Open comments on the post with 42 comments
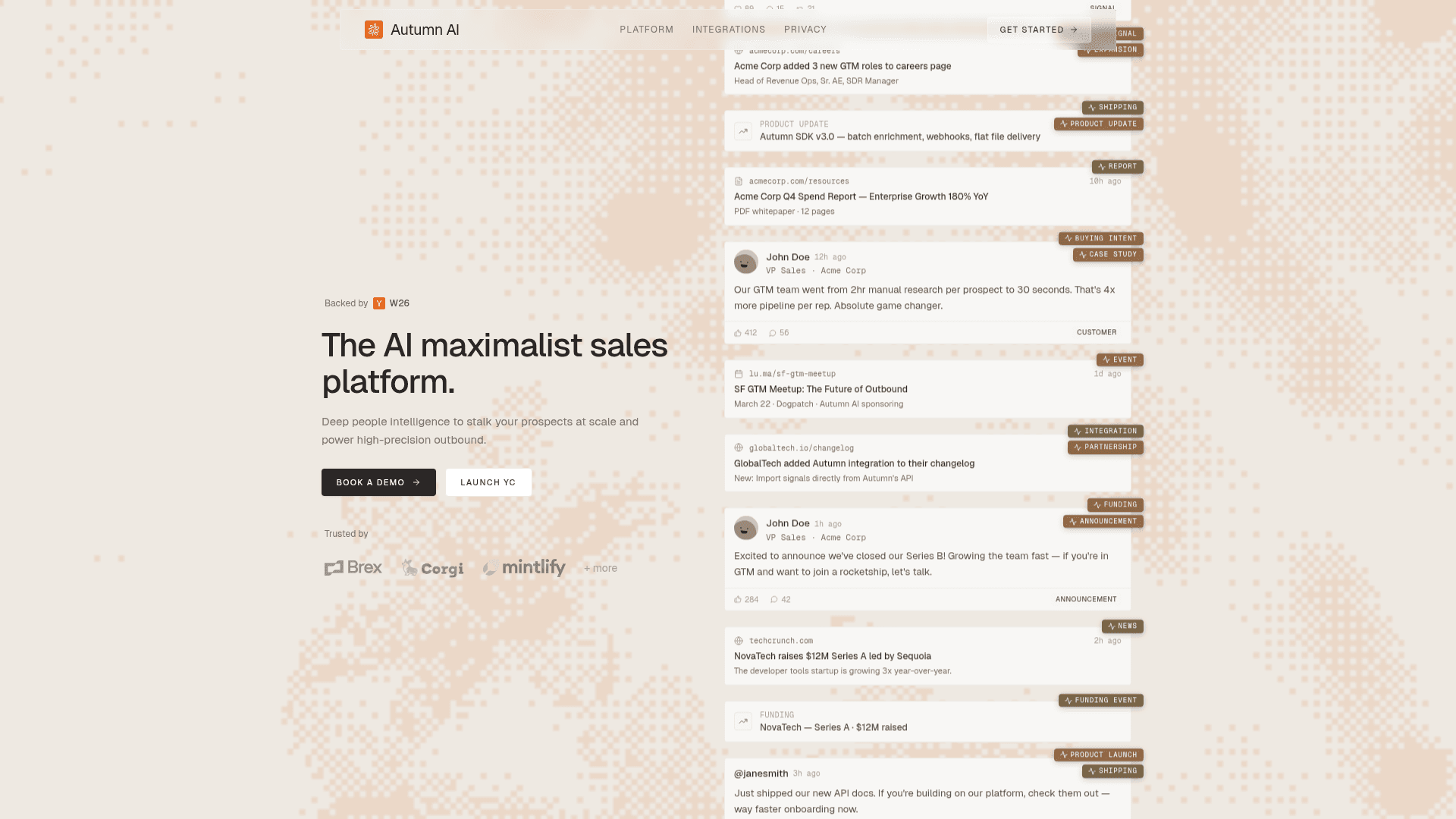Image resolution: width=1456 pixels, height=819 pixels. 780,600
